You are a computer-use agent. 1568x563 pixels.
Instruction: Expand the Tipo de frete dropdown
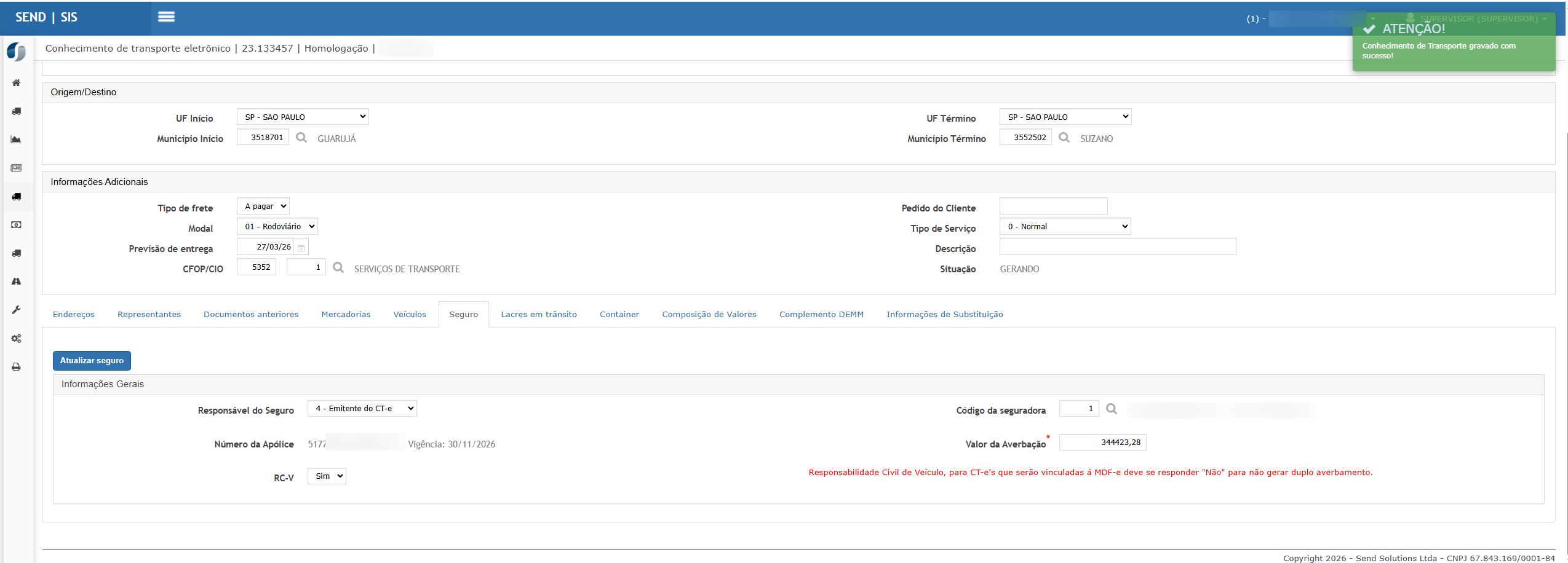[263, 207]
